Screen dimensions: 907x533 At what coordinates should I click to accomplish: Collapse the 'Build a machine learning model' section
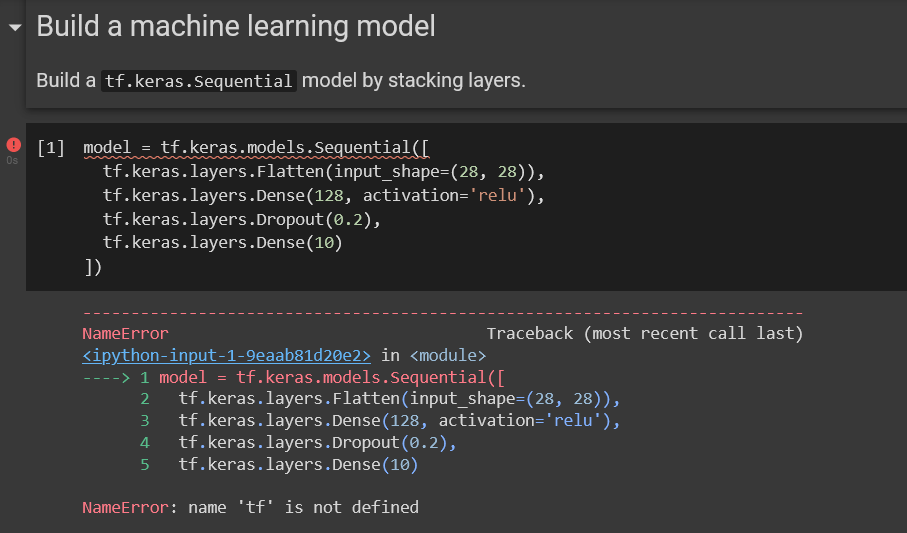point(15,27)
